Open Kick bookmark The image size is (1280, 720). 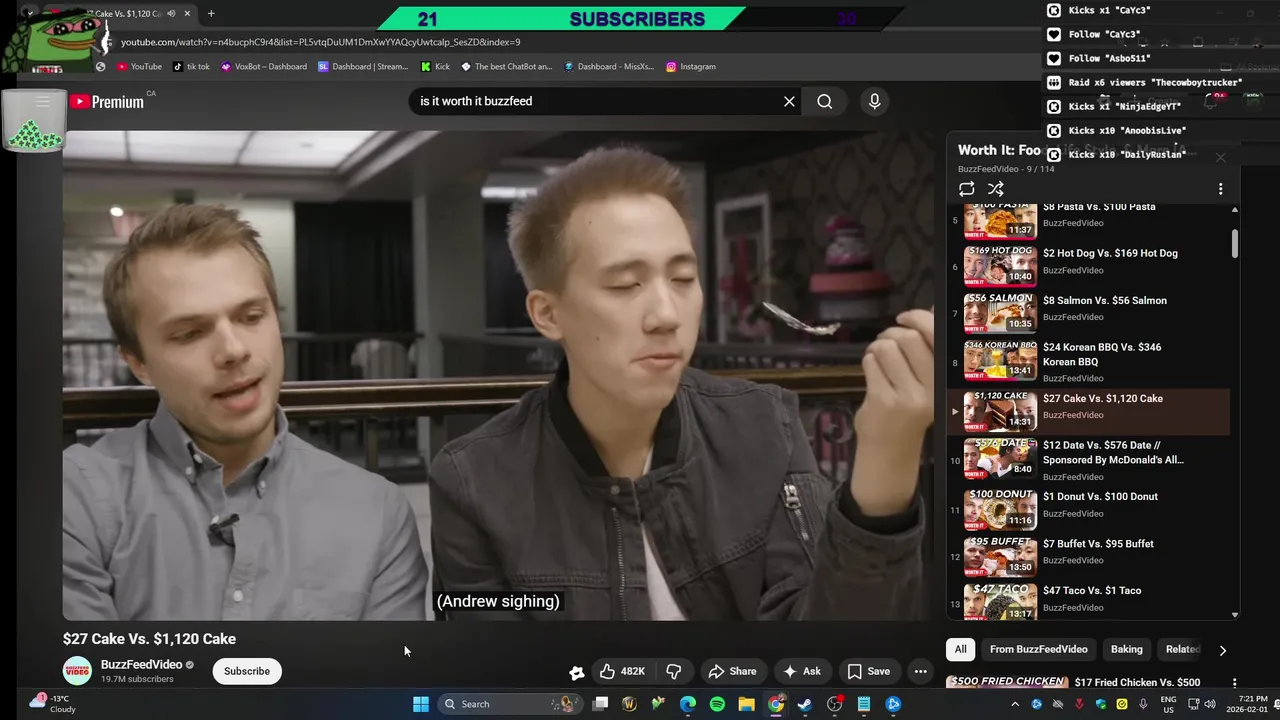click(435, 66)
